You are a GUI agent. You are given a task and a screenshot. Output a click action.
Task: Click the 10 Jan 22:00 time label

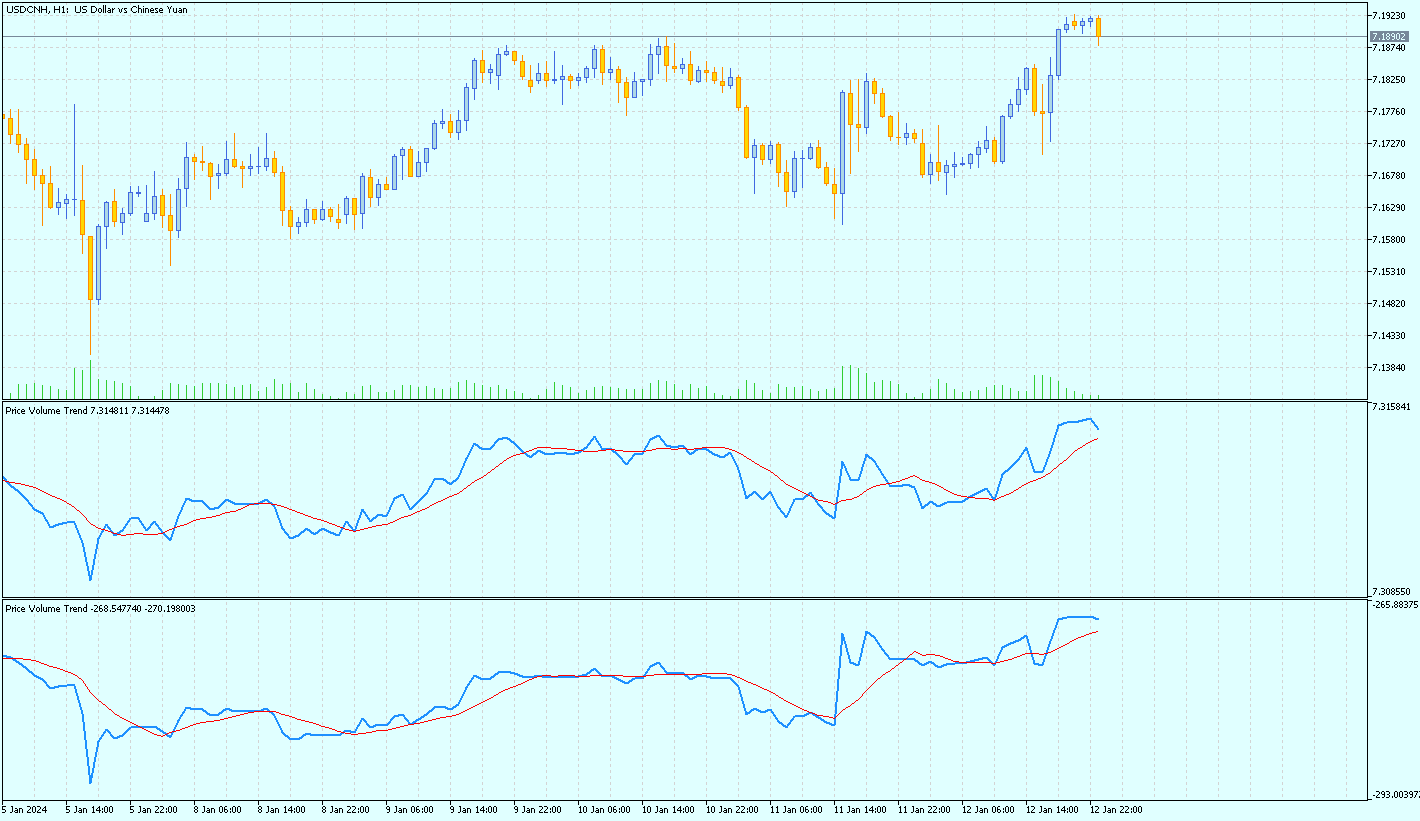(x=732, y=809)
